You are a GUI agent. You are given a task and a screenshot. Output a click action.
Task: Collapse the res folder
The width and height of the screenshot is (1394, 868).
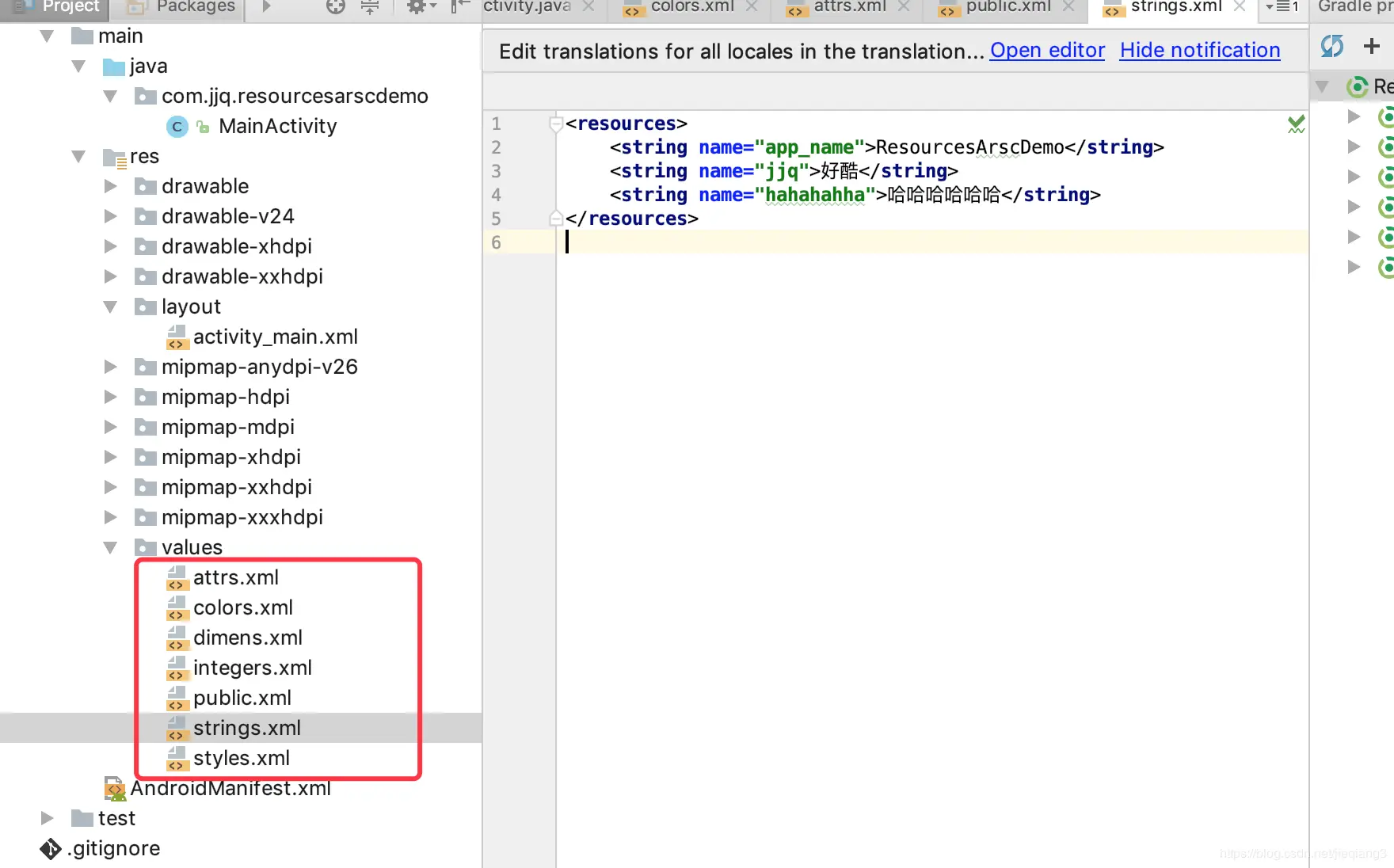click(78, 157)
